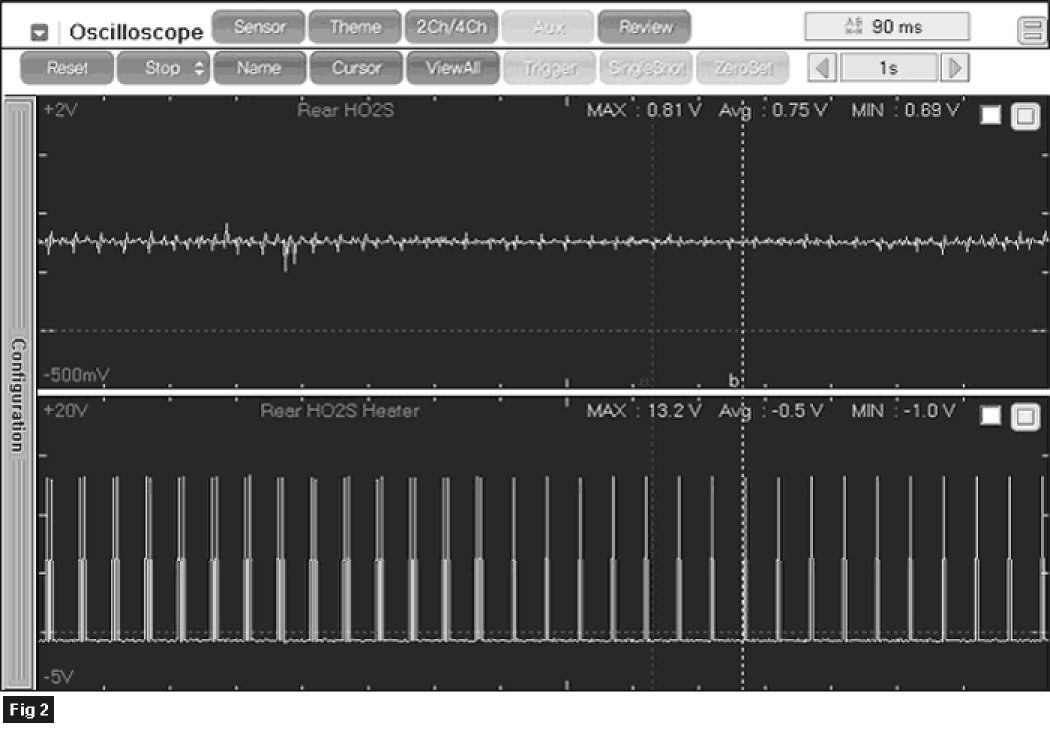Increase time base with right arrow
This screenshot has width=1050, height=729.
click(x=956, y=69)
